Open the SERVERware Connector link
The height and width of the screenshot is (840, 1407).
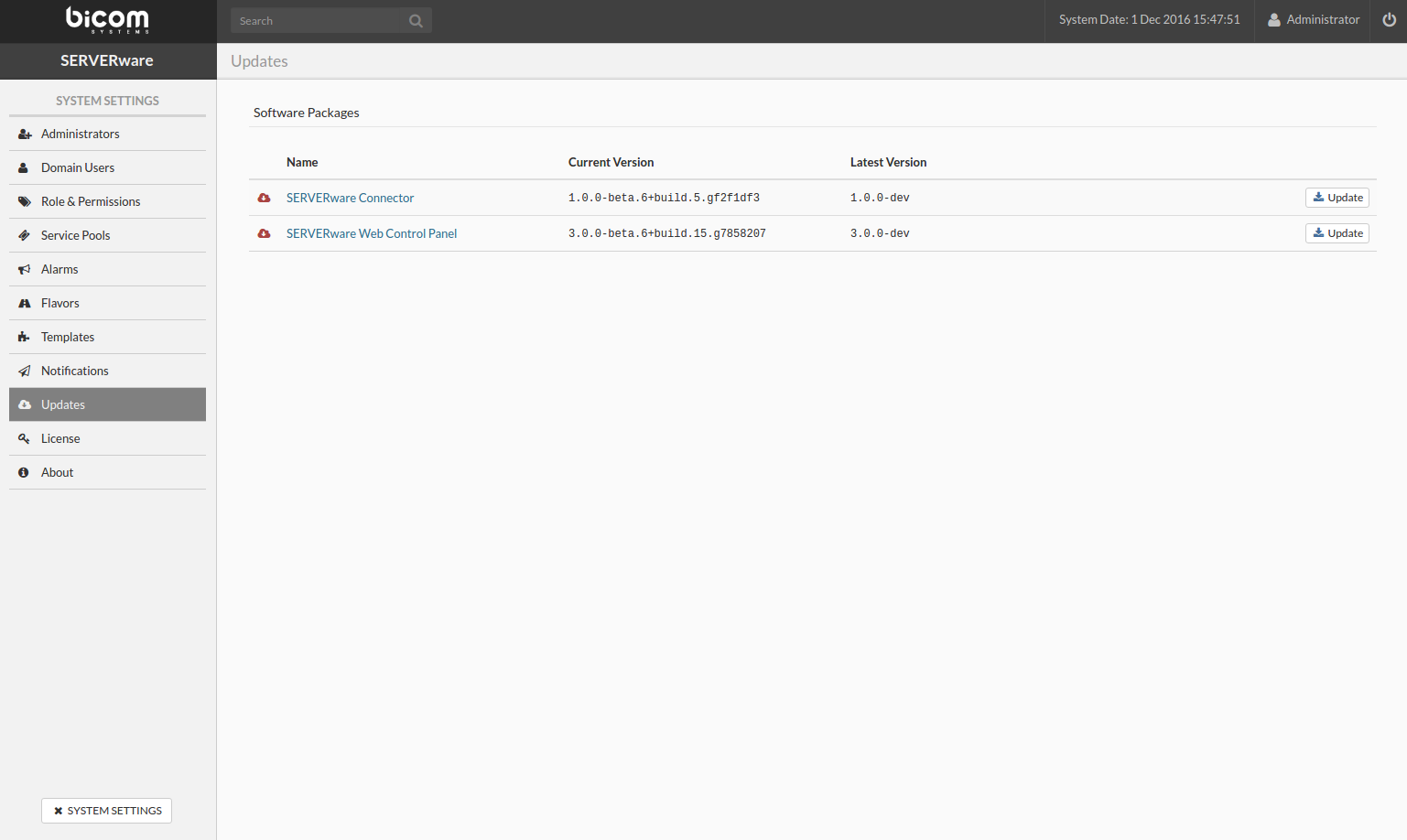350,198
